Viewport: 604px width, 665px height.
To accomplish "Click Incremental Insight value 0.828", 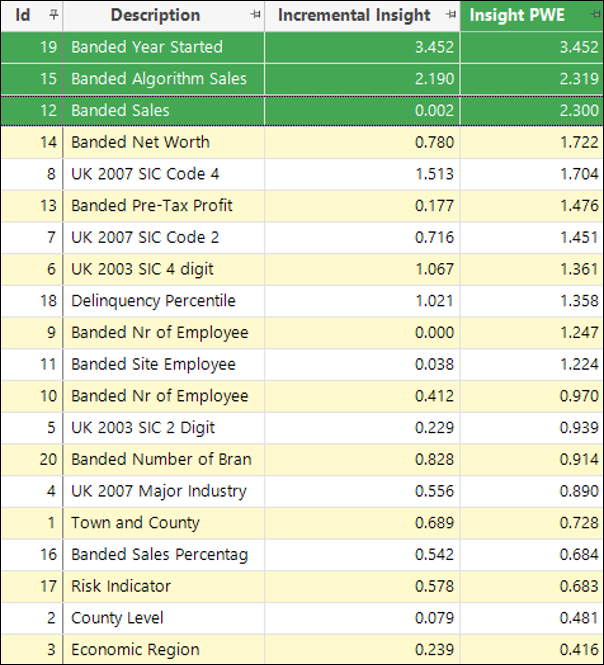I will [x=434, y=459].
